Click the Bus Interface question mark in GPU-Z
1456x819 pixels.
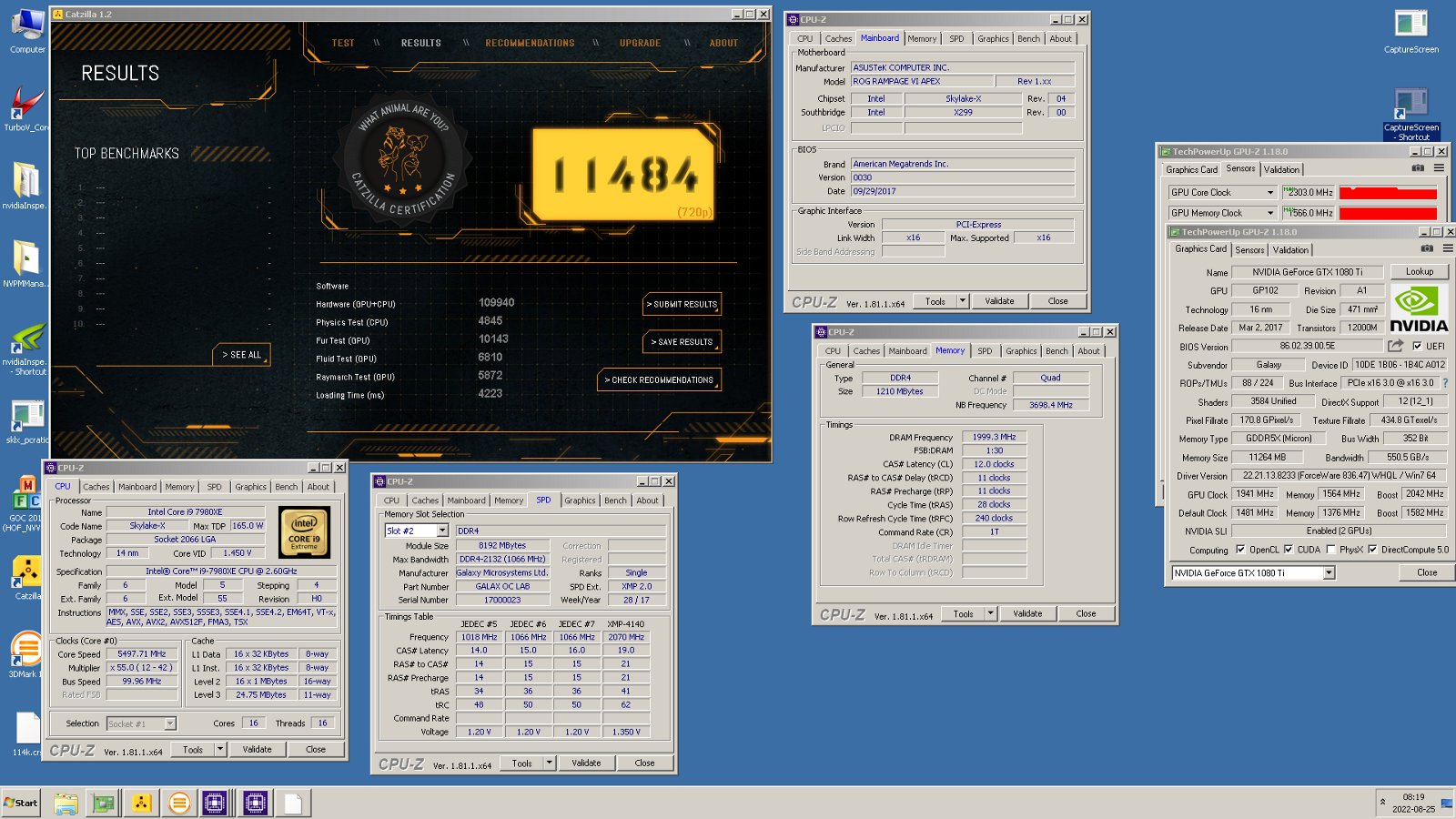coord(1445,383)
